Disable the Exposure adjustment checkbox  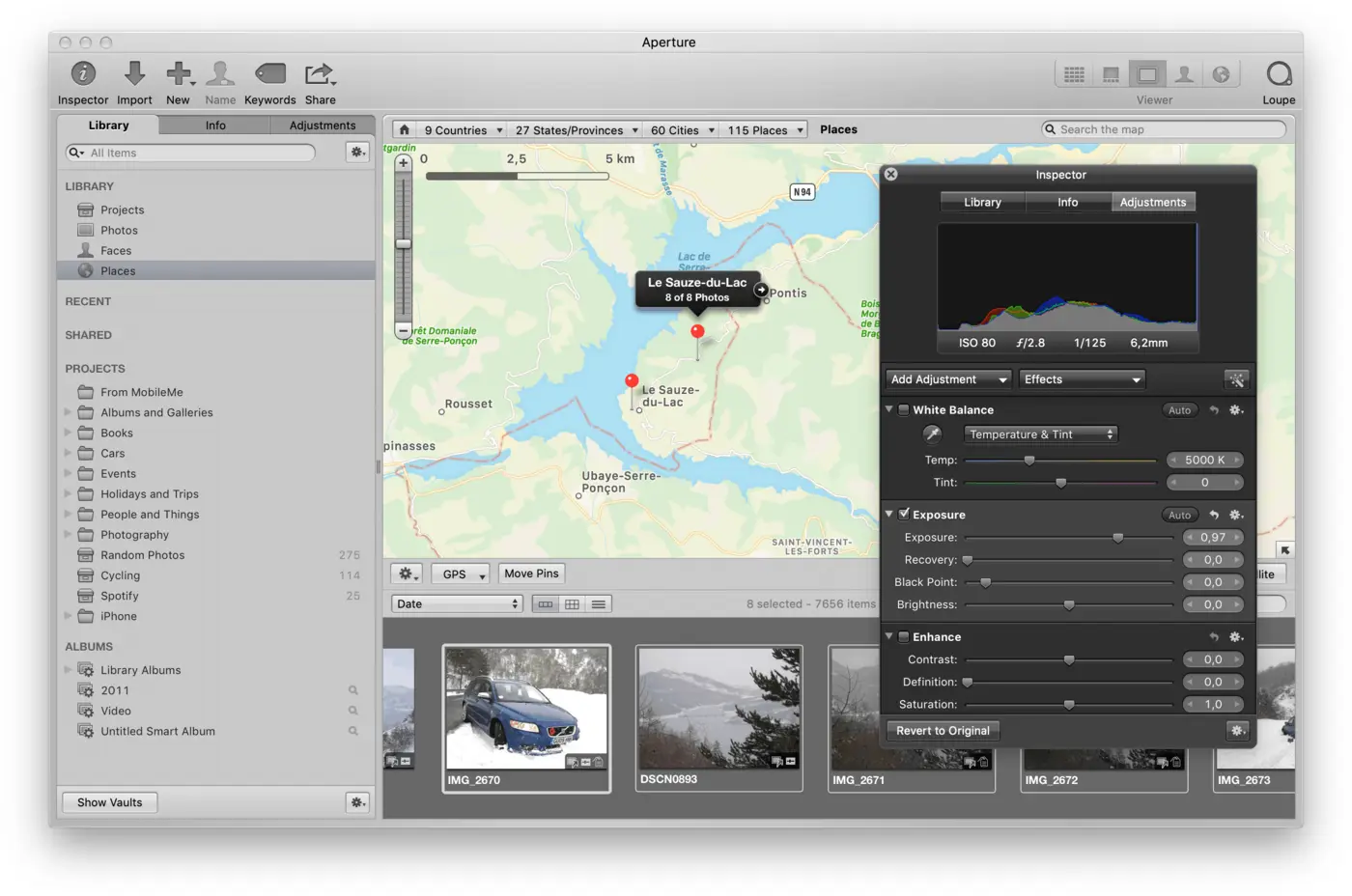tap(904, 515)
